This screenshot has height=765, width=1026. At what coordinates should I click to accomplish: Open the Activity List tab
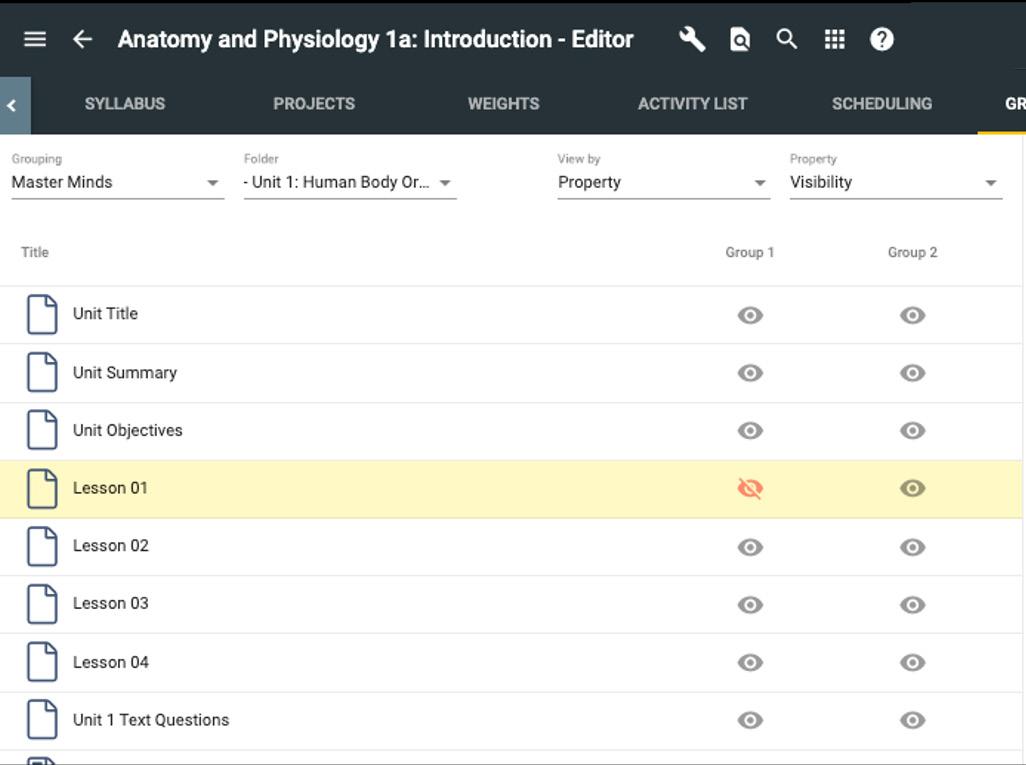(x=692, y=103)
